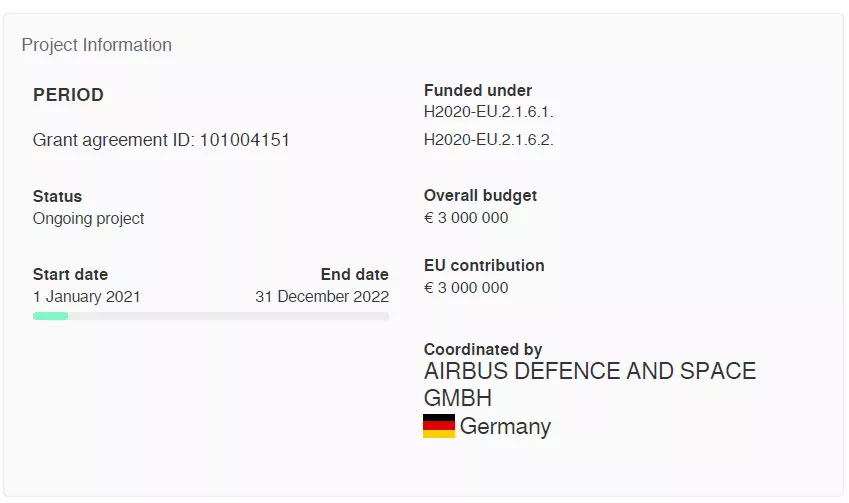The width and height of the screenshot is (849, 503).
Task: Click the Coordinated by label
Action: point(483,349)
